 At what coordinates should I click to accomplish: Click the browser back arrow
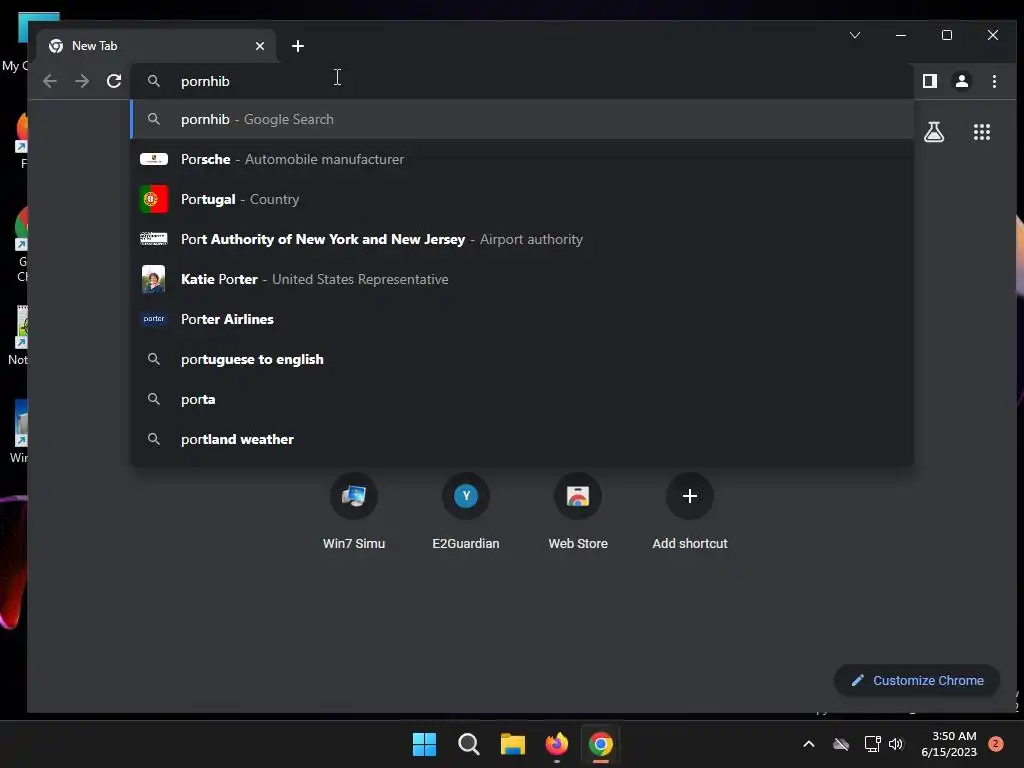coord(50,81)
